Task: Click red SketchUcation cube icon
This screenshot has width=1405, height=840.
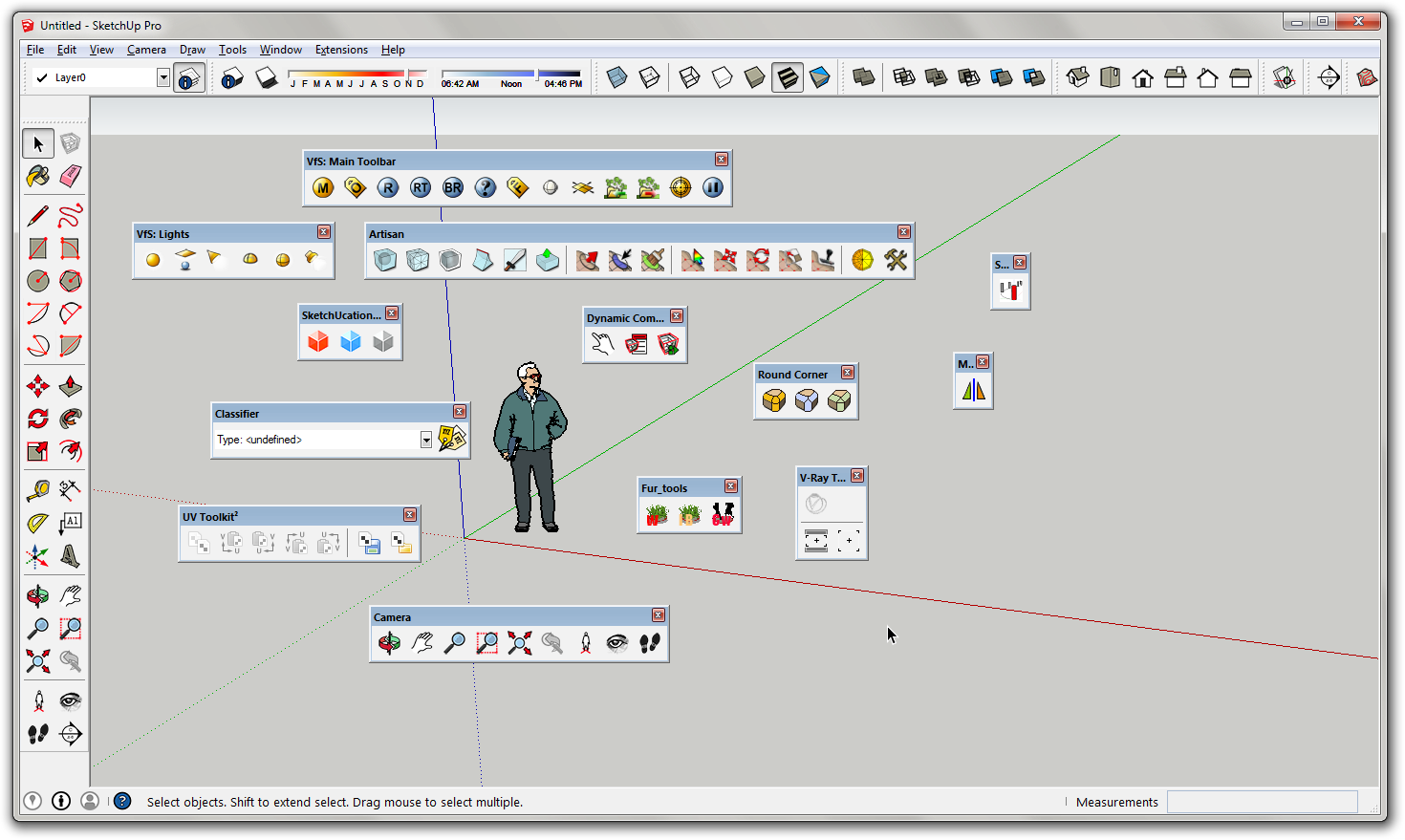Action: (318, 341)
